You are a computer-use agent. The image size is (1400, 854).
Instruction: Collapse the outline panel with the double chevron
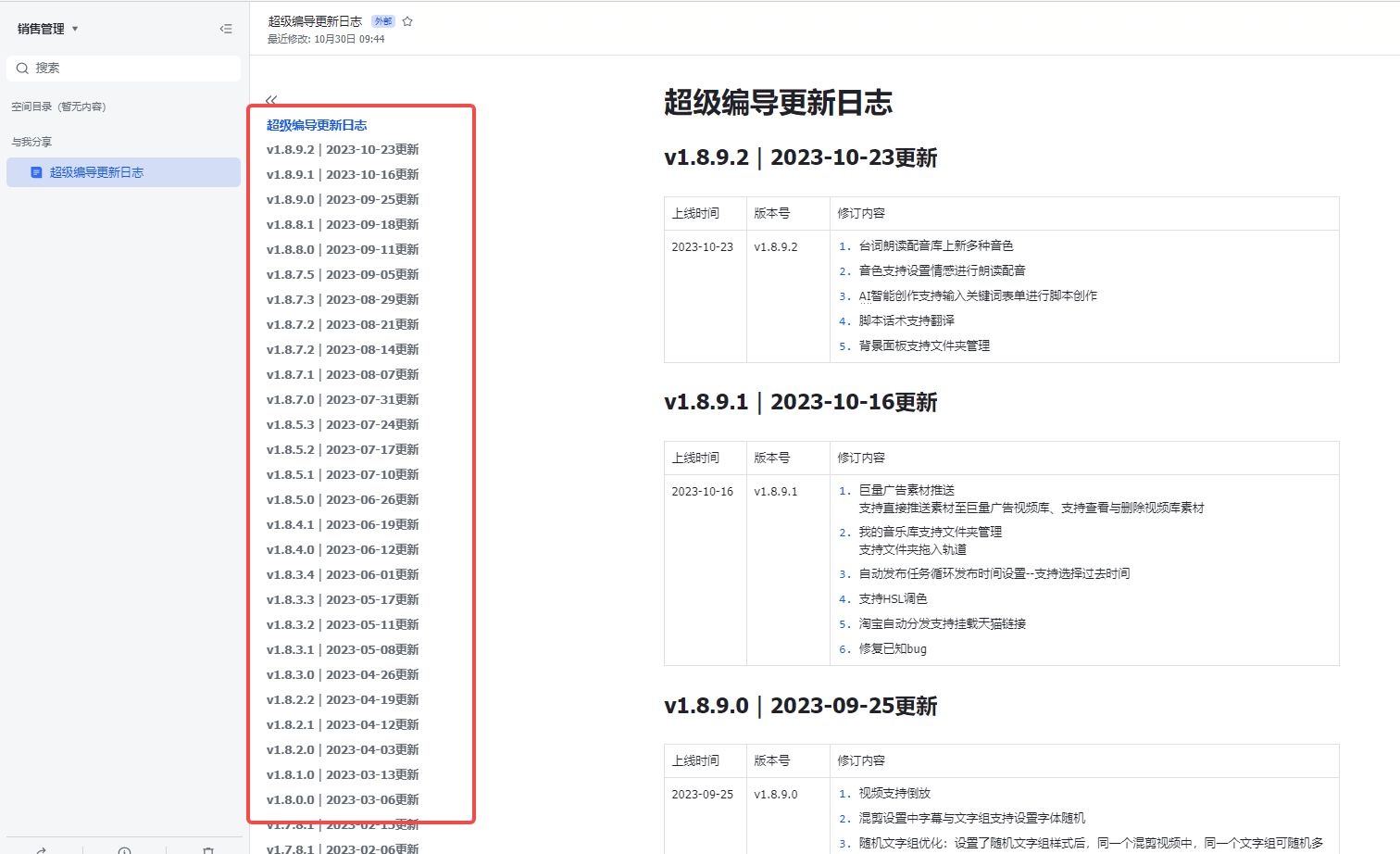[271, 99]
